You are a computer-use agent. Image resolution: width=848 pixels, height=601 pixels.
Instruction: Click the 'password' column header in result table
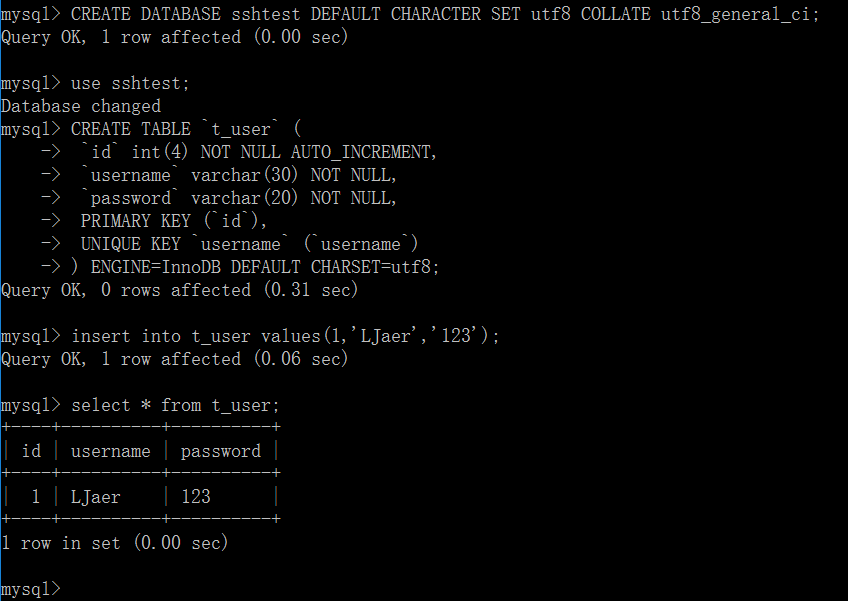click(x=221, y=452)
